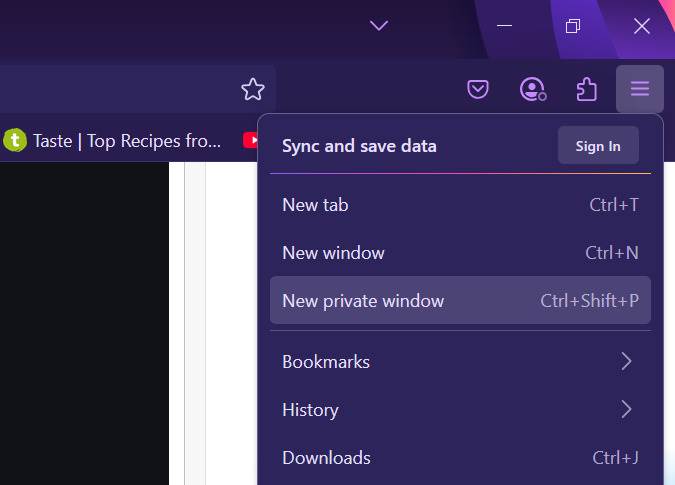The image size is (675, 485).
Task: Click the Firefox account icon
Action: [x=533, y=90]
